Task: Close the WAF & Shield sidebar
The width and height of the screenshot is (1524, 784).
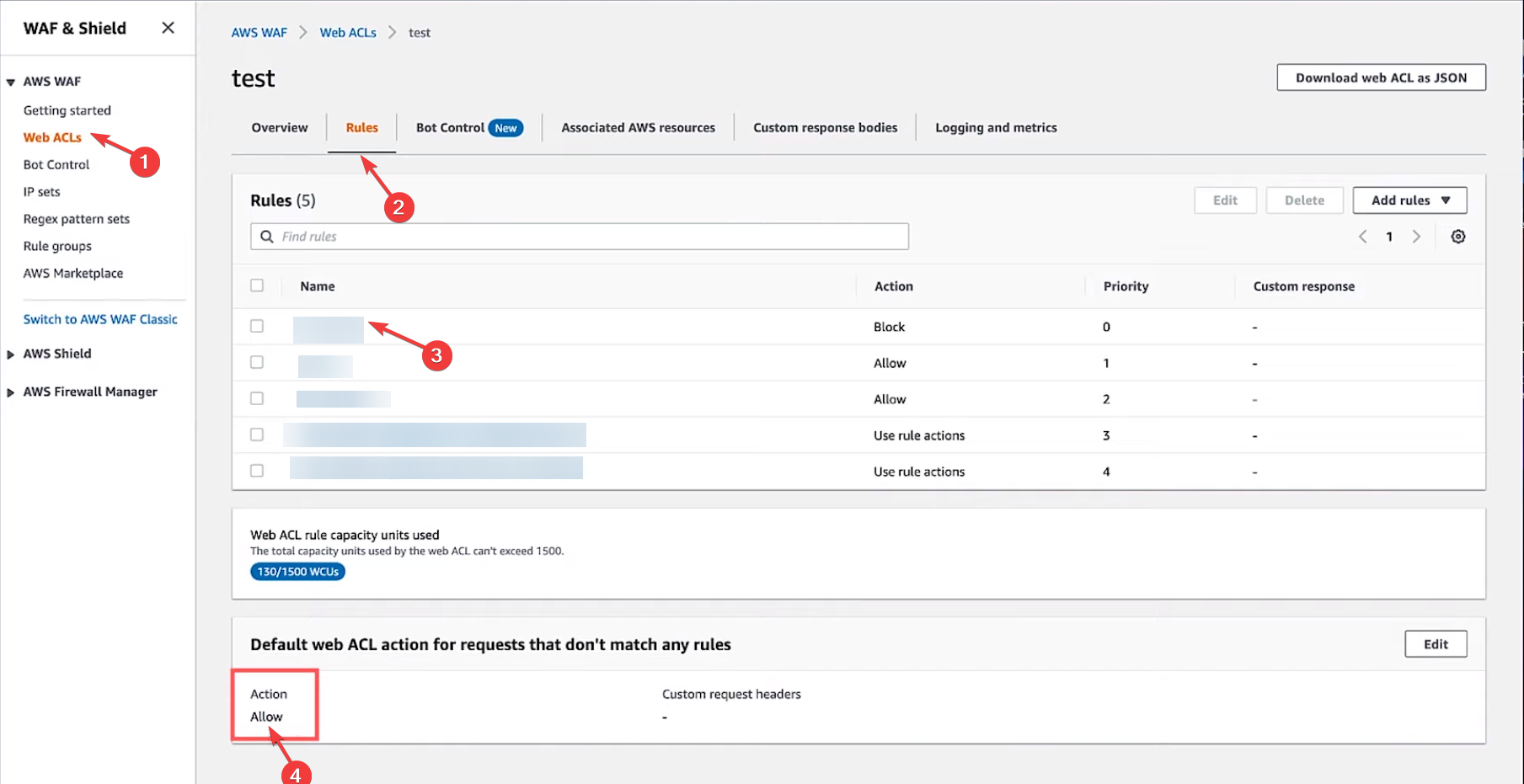Action: tap(168, 28)
